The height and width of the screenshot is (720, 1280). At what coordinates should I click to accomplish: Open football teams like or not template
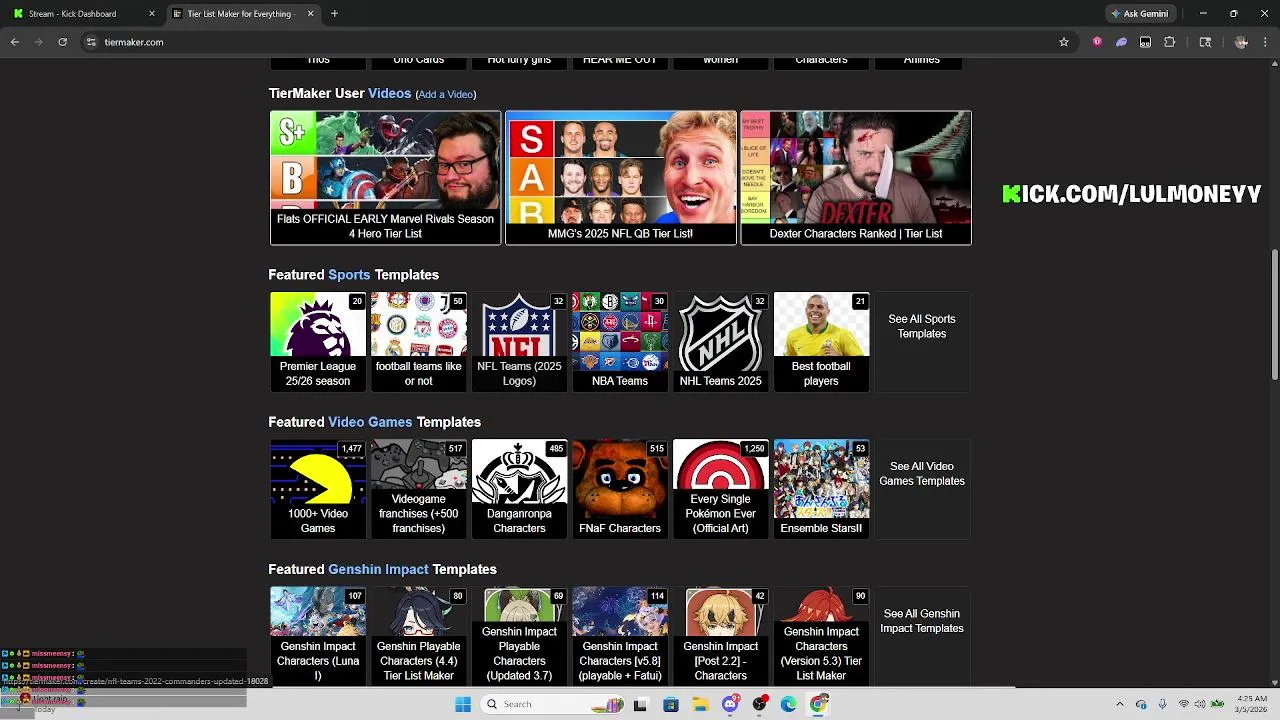[x=418, y=341]
